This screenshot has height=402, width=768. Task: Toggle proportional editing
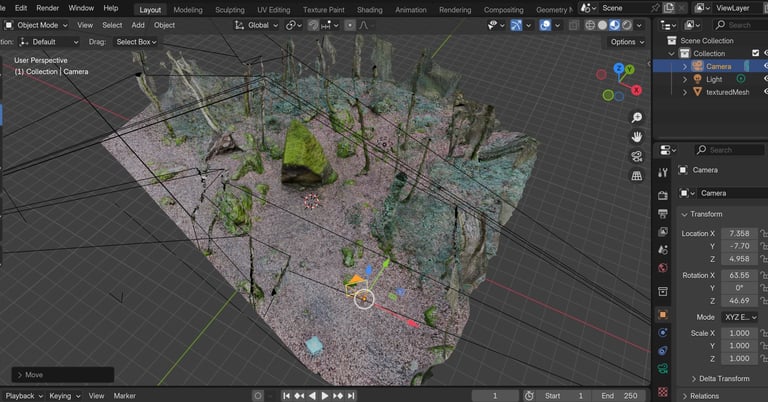pyautogui.click(x=350, y=25)
